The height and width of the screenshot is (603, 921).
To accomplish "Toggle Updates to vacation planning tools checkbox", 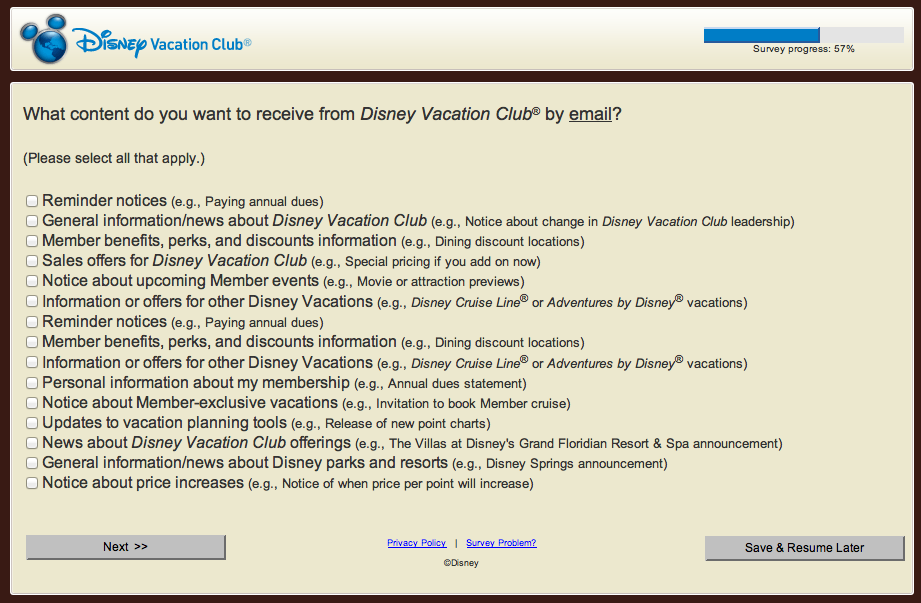I will point(32,423).
